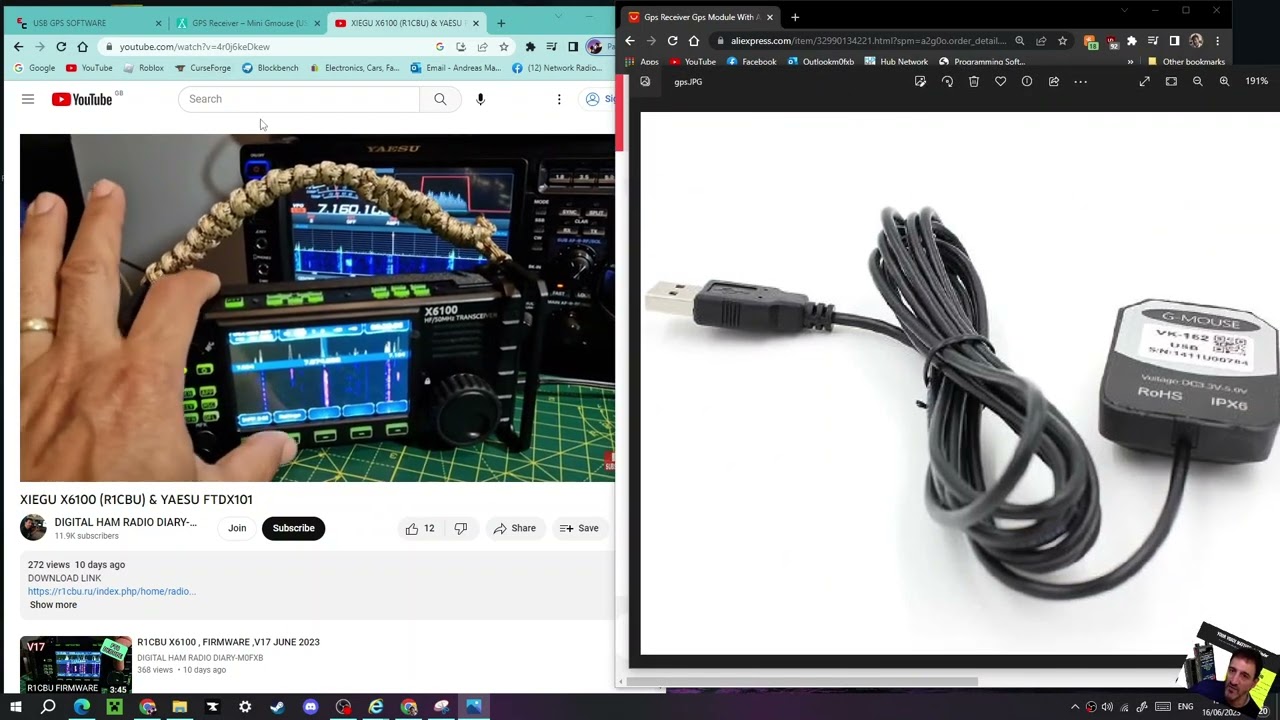Open Windows Start menu

(15, 707)
